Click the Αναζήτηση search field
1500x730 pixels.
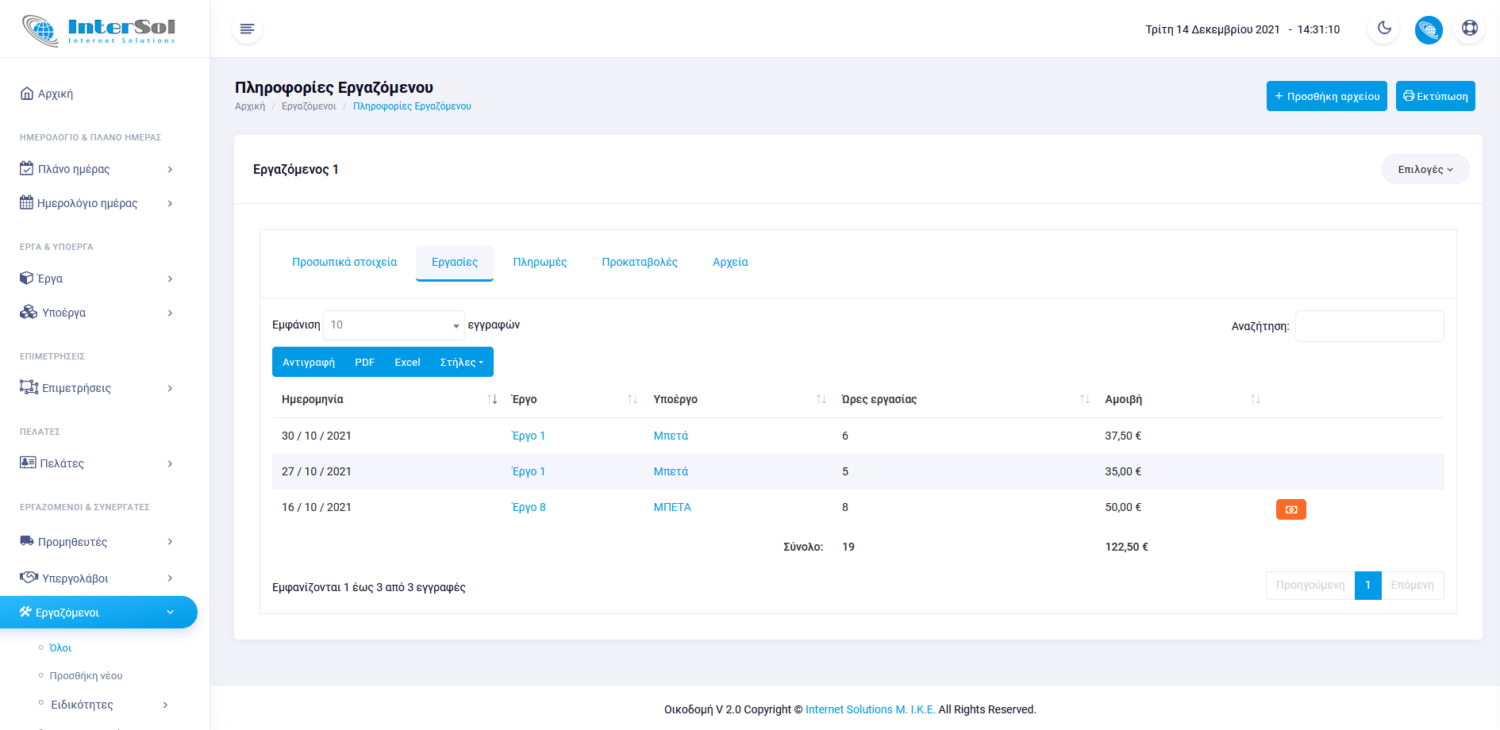(x=1369, y=326)
